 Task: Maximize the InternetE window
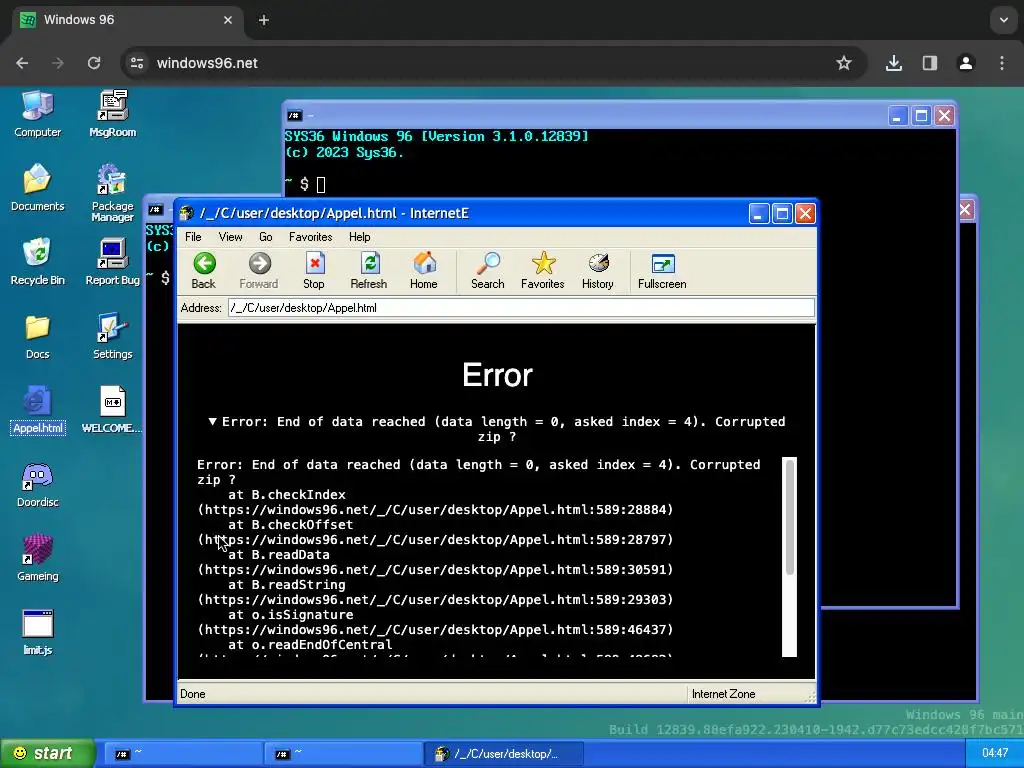pos(782,214)
